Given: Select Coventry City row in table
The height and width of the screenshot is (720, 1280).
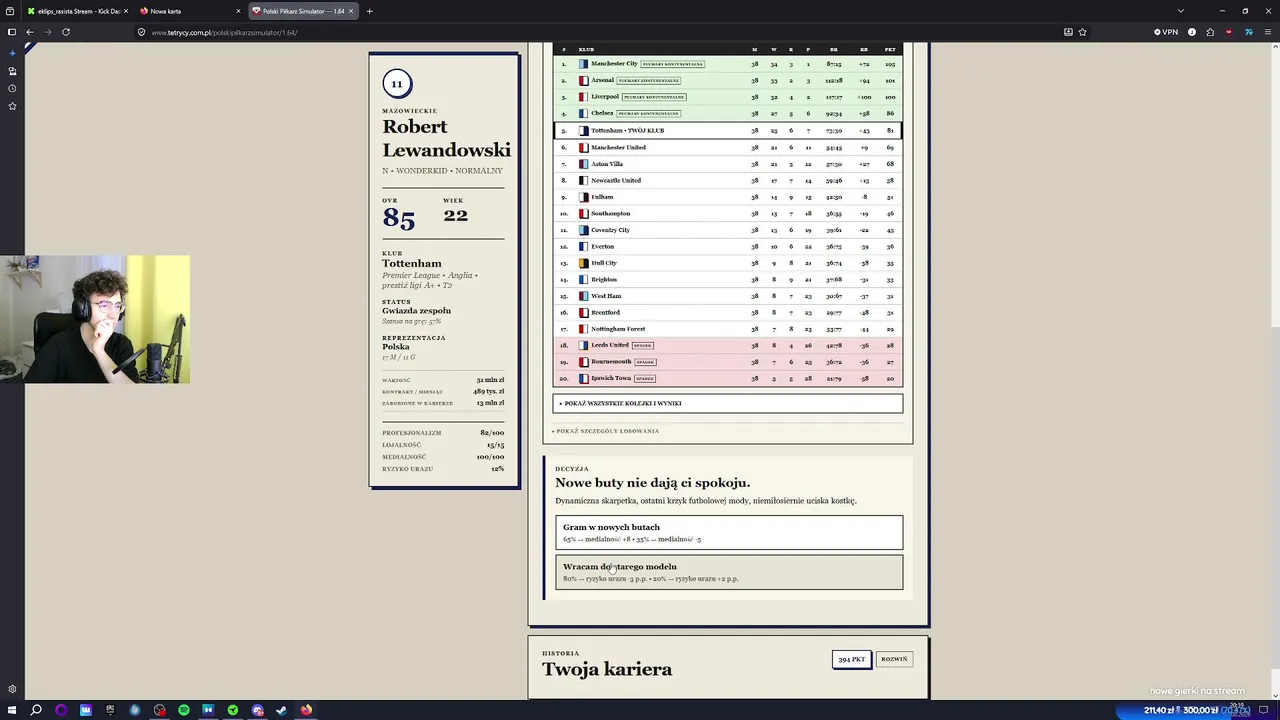Looking at the screenshot, I should pos(728,230).
